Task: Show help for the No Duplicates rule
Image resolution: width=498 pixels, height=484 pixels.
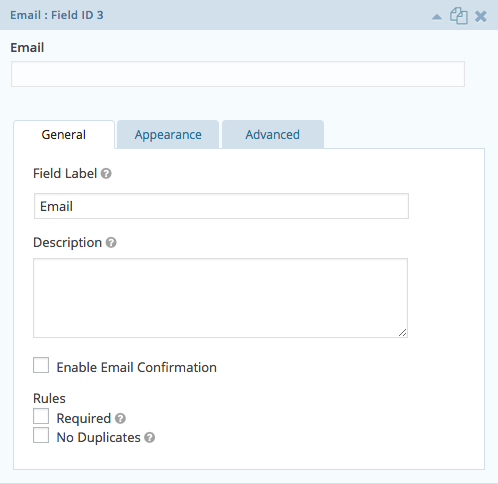Action: [x=150, y=437]
